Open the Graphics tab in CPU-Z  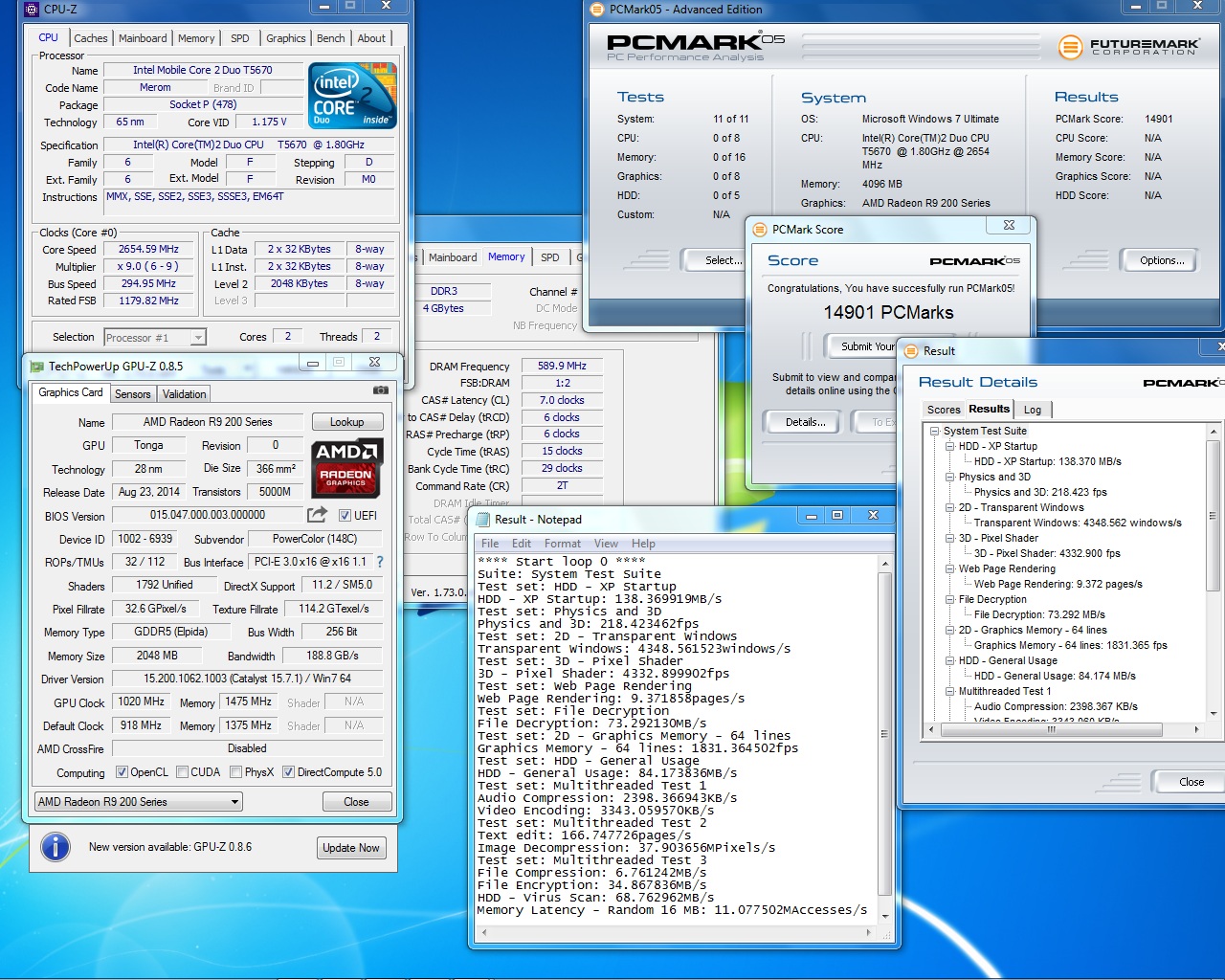pyautogui.click(x=286, y=38)
